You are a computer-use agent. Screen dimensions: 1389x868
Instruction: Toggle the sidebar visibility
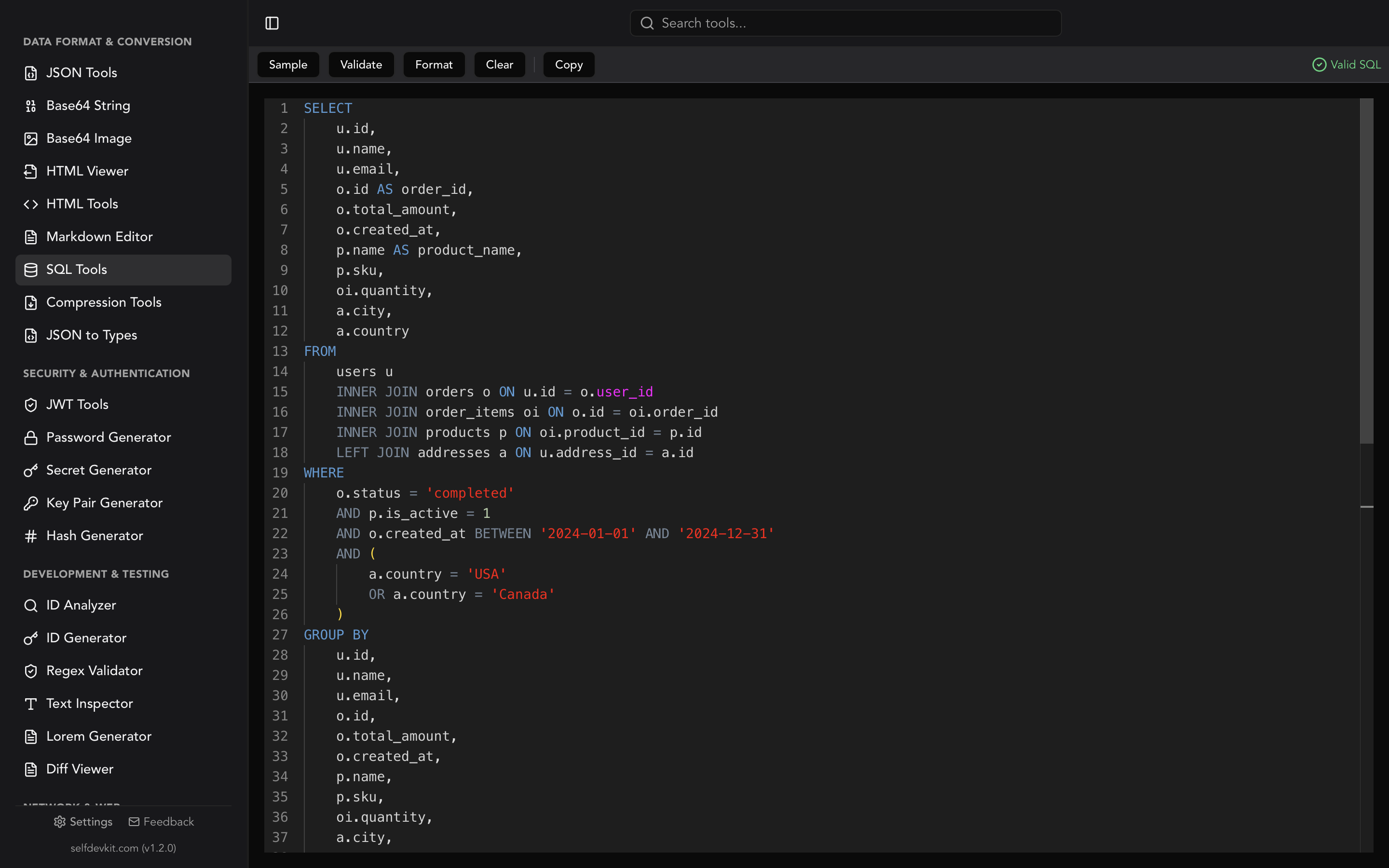(272, 23)
